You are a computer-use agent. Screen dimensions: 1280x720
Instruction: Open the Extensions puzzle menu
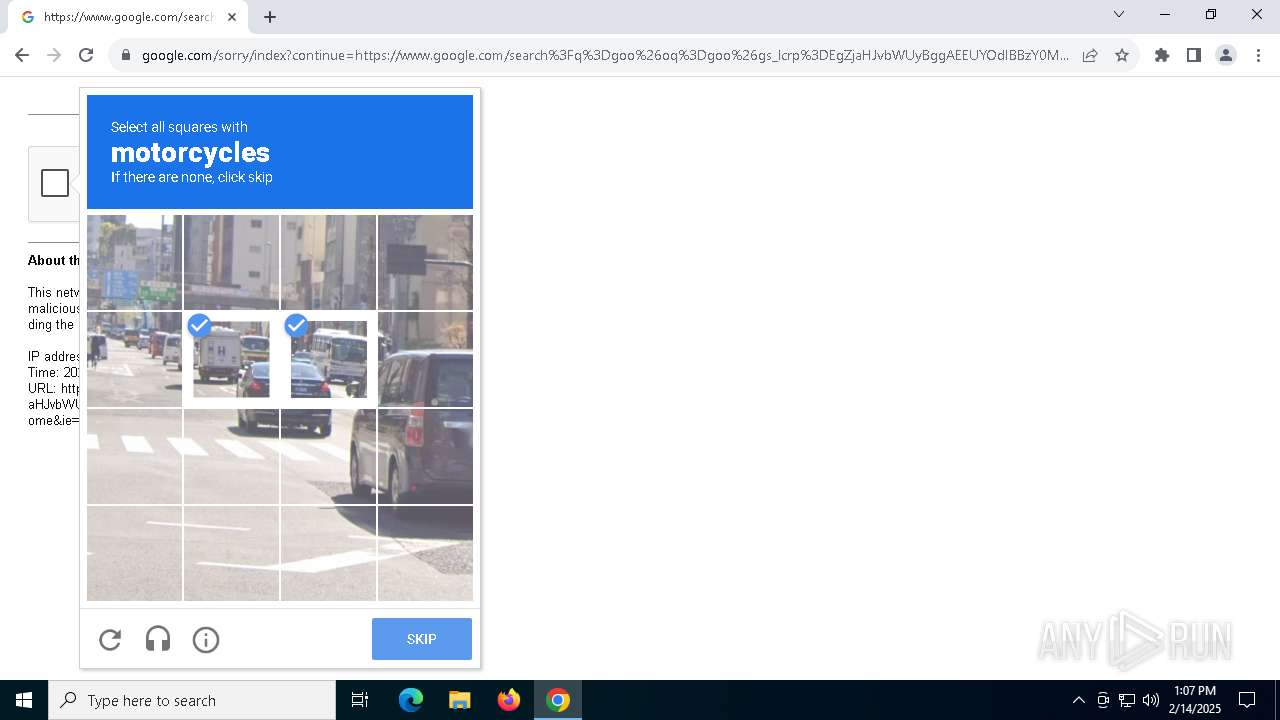[1162, 55]
